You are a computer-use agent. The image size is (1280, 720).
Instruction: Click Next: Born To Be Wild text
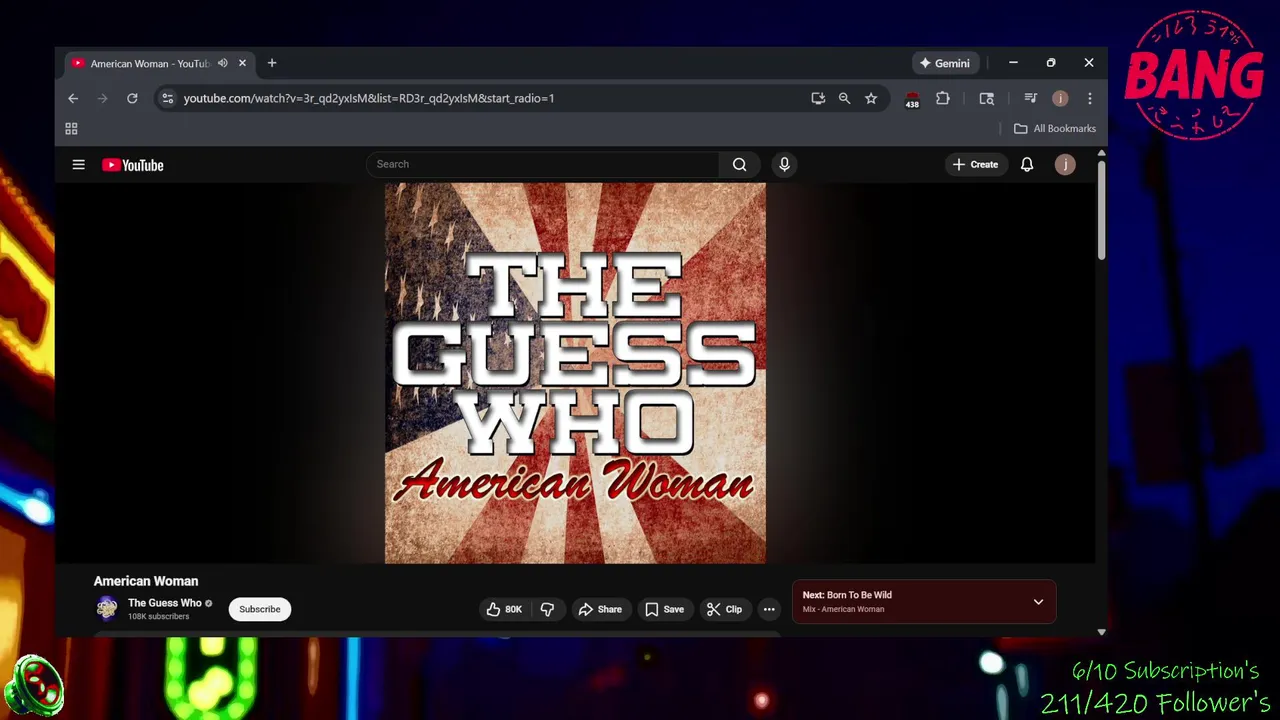[x=847, y=595]
